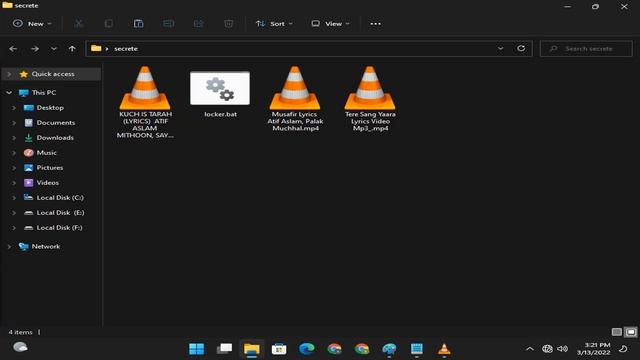Open the Sort options dropdown

tap(274, 24)
